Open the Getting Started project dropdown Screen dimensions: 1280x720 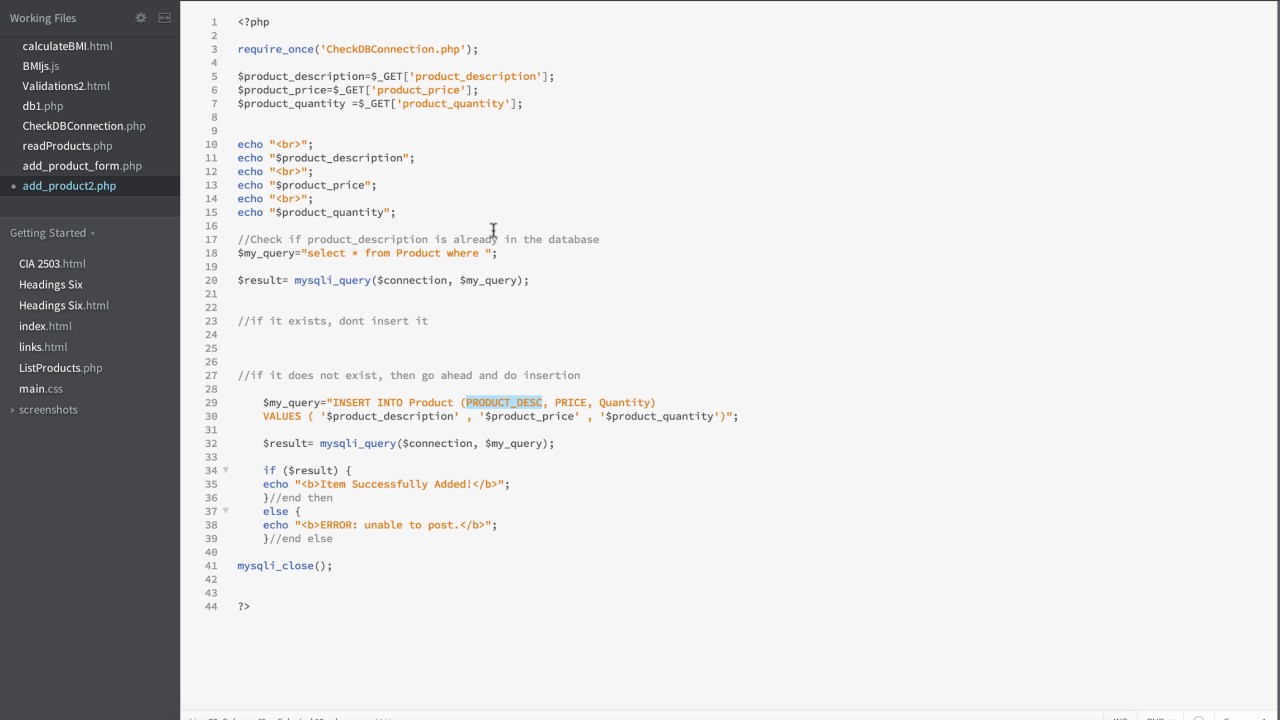point(52,233)
